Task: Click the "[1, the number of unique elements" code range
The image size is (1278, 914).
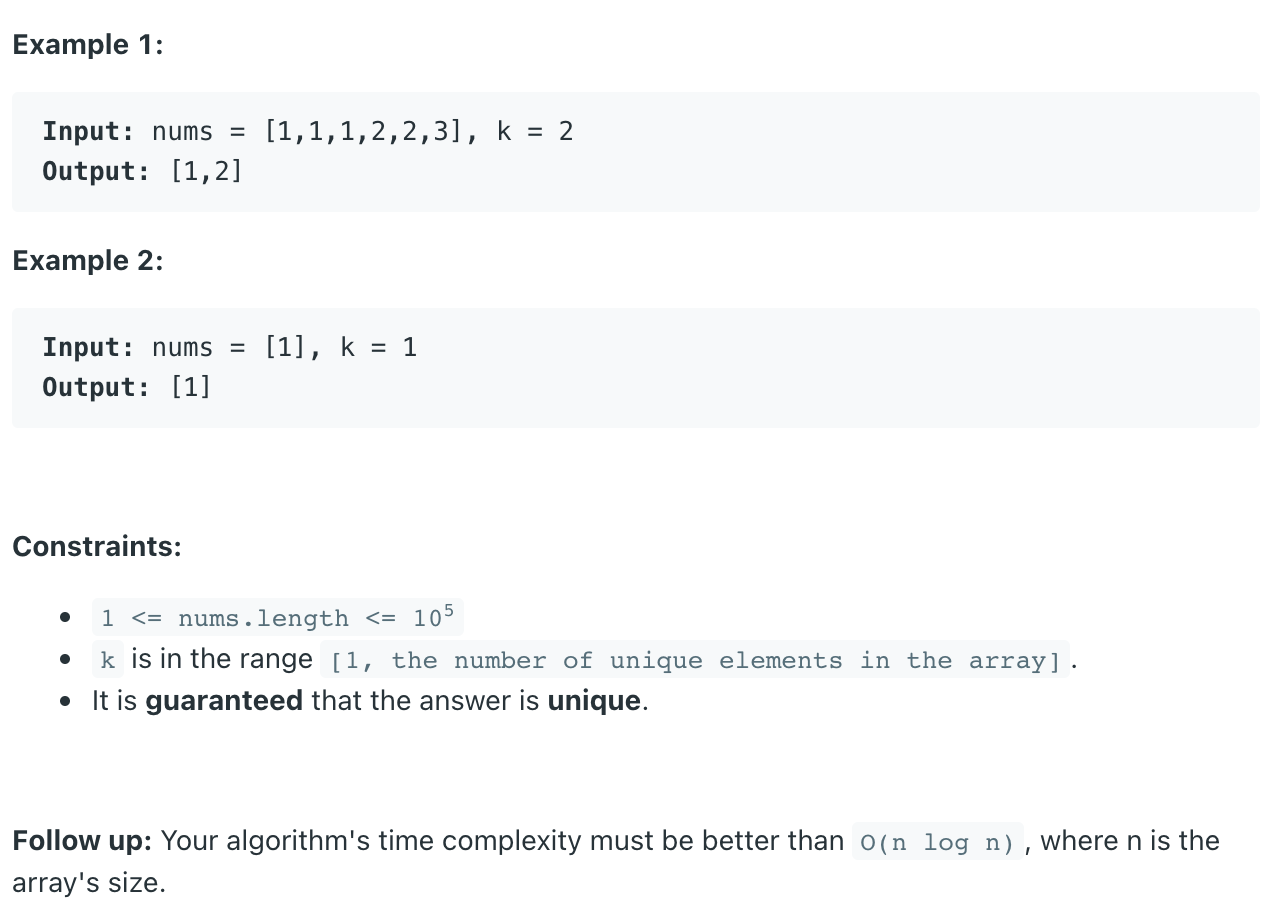Action: [695, 660]
